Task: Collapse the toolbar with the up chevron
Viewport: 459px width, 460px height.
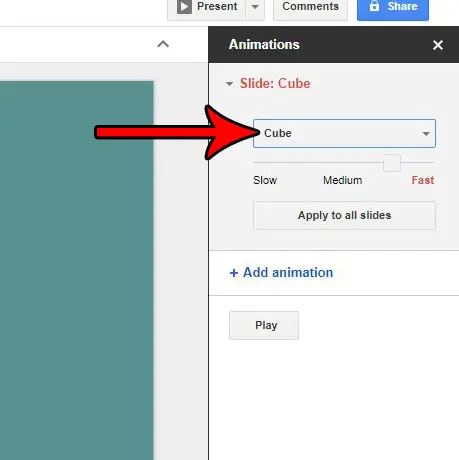Action: pos(163,44)
